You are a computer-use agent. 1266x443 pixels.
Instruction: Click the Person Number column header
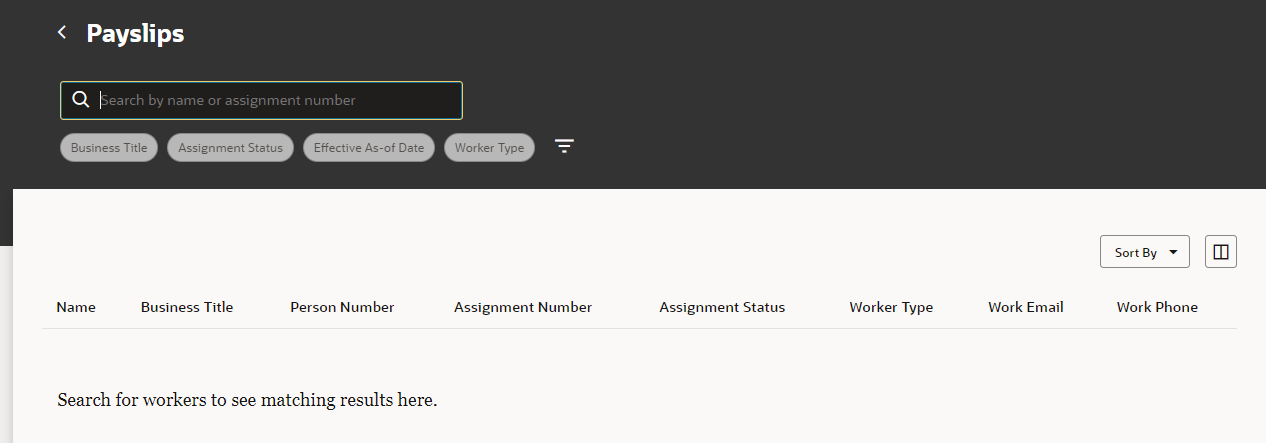(x=342, y=307)
